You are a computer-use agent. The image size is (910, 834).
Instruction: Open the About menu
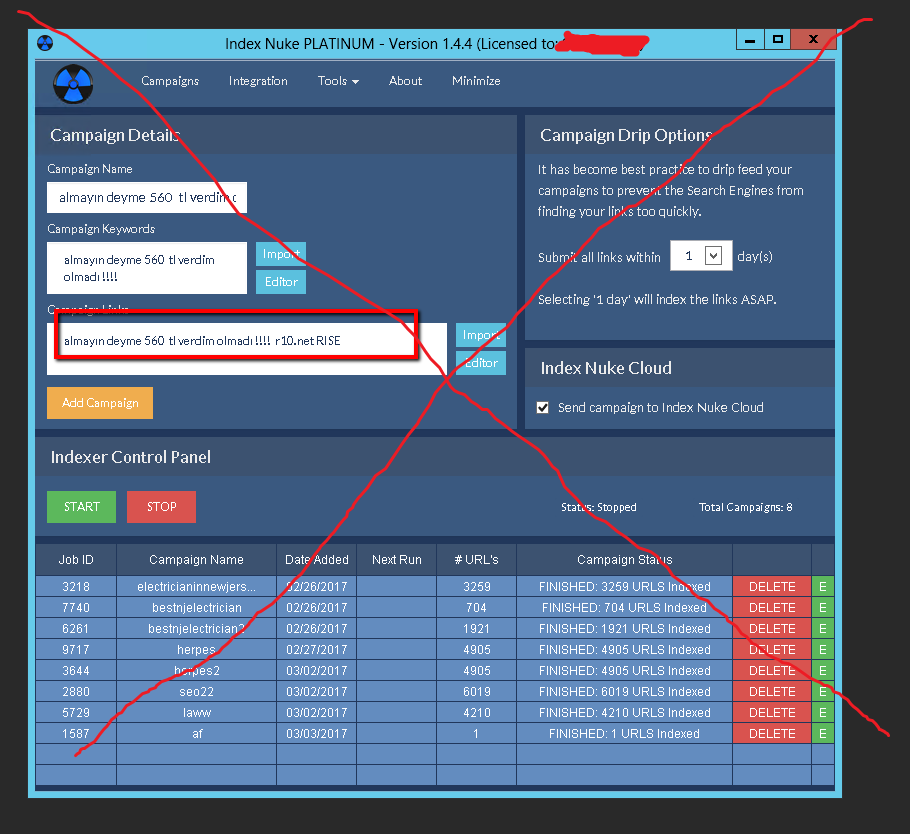click(x=405, y=81)
